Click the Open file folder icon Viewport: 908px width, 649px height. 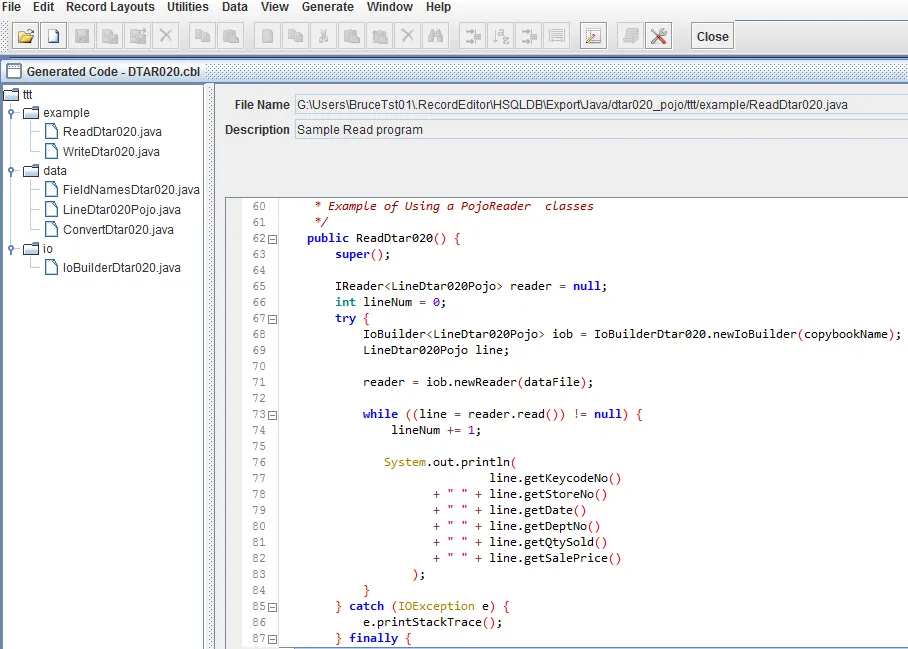(x=26, y=36)
